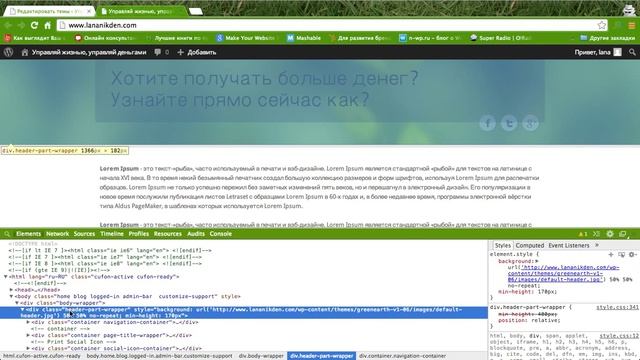
Task: Open the Make Your Website bookmark
Action: (245, 38)
